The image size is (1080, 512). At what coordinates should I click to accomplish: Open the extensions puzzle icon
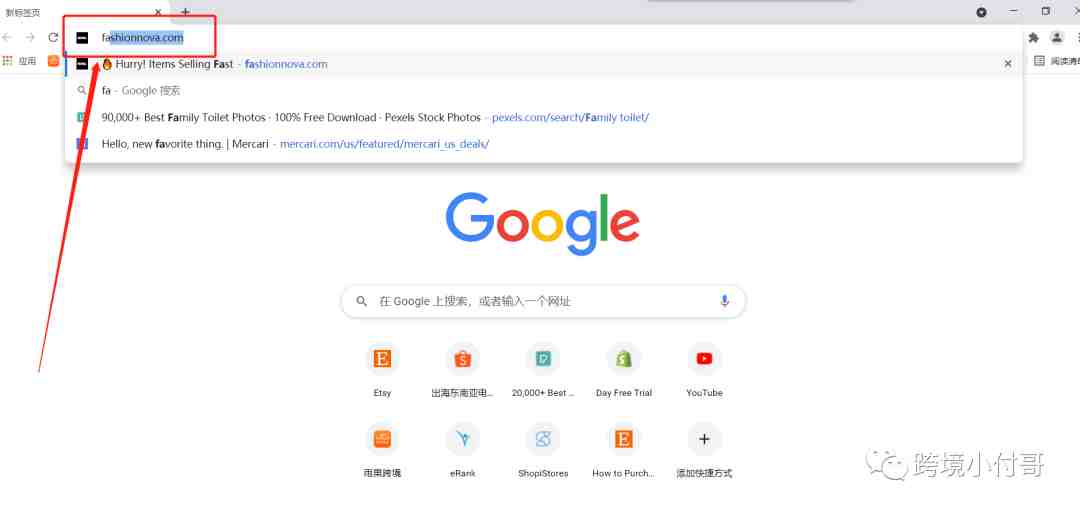tap(1033, 38)
